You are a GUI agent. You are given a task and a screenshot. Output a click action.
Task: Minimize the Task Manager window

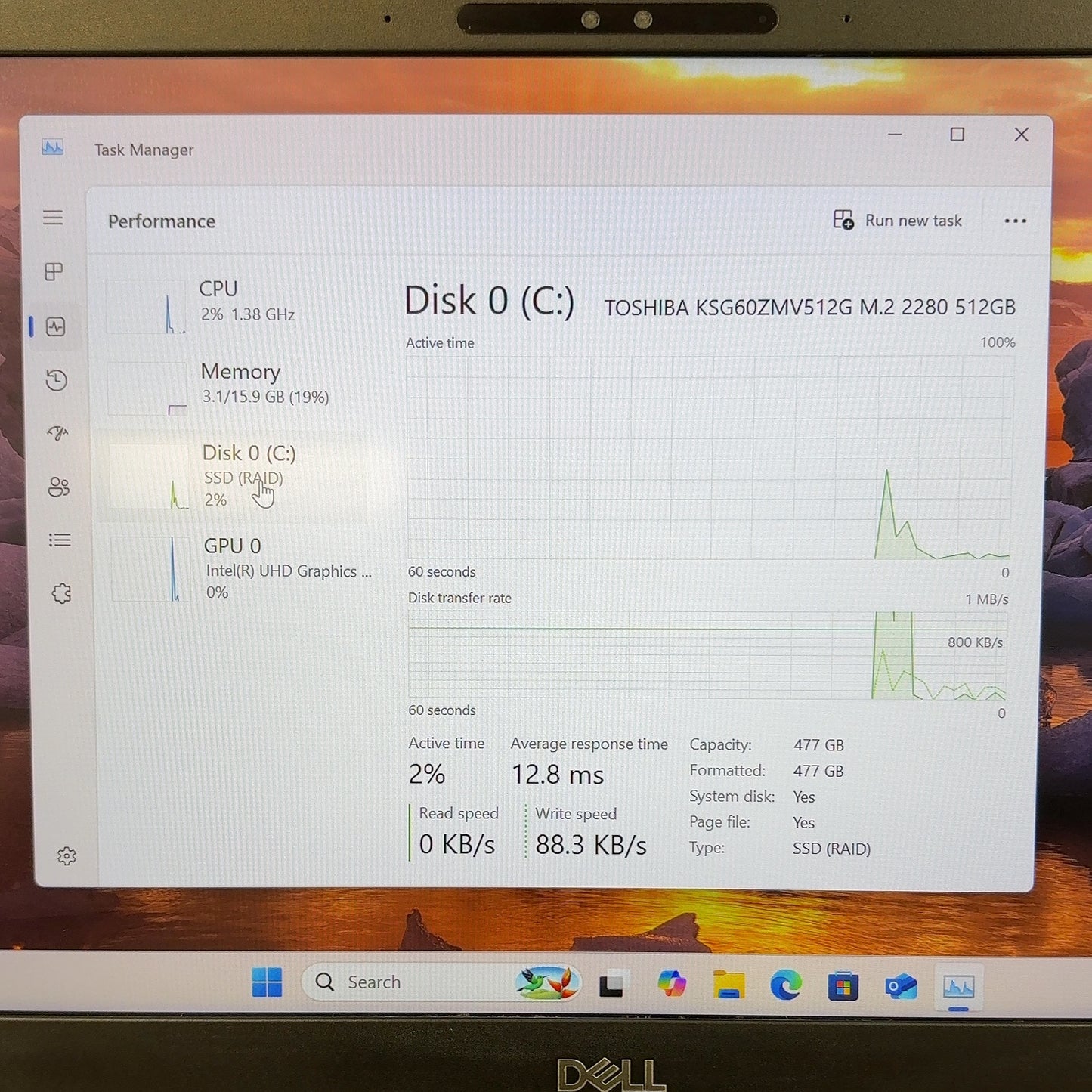(x=895, y=135)
